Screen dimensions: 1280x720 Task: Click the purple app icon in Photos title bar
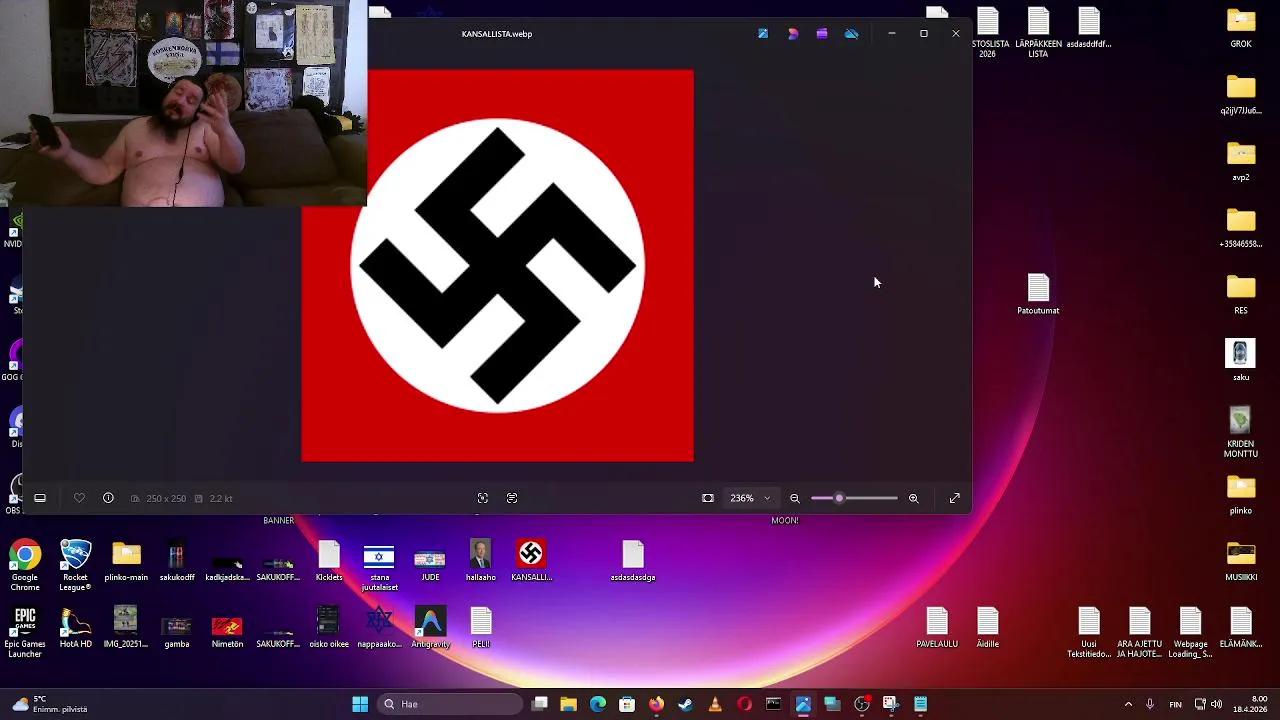822,34
